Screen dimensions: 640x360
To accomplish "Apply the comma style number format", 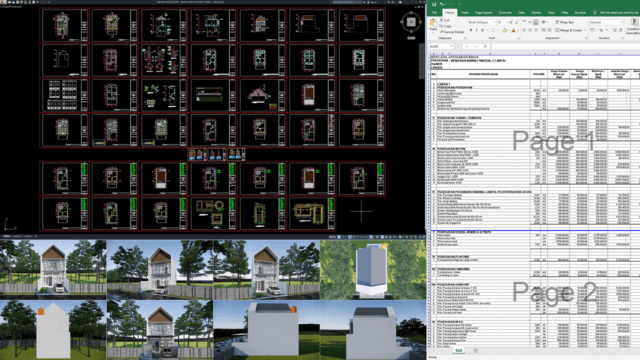I will pos(607,30).
